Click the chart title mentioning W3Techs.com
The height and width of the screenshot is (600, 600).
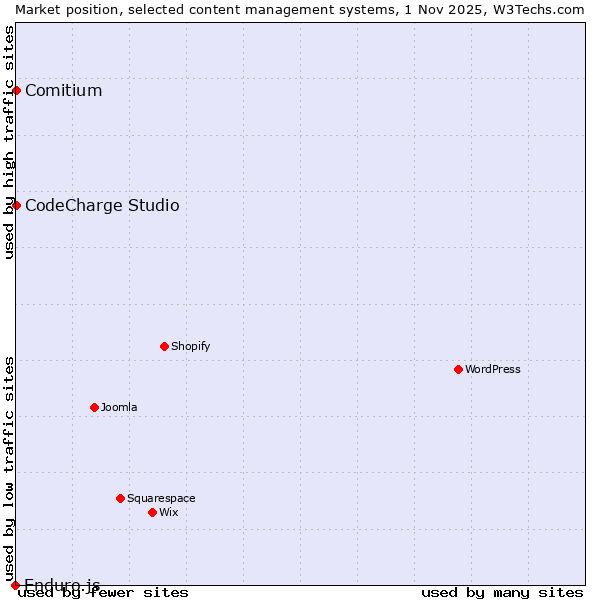click(300, 9)
